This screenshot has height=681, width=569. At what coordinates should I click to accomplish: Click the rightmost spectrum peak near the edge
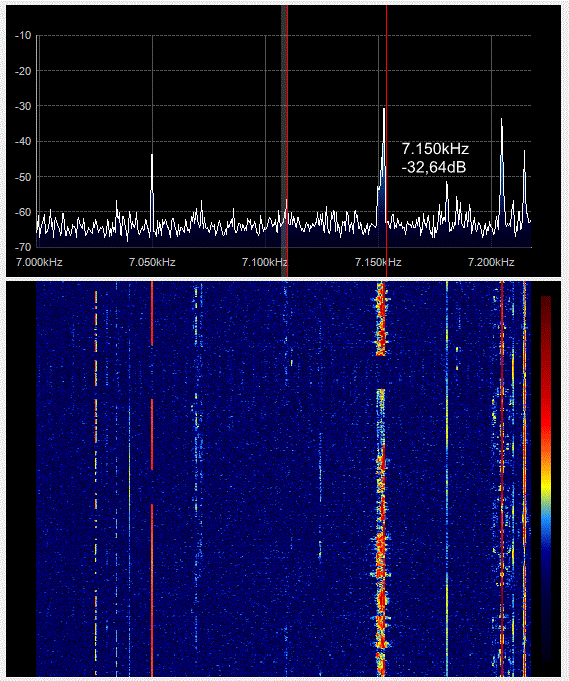(524, 187)
